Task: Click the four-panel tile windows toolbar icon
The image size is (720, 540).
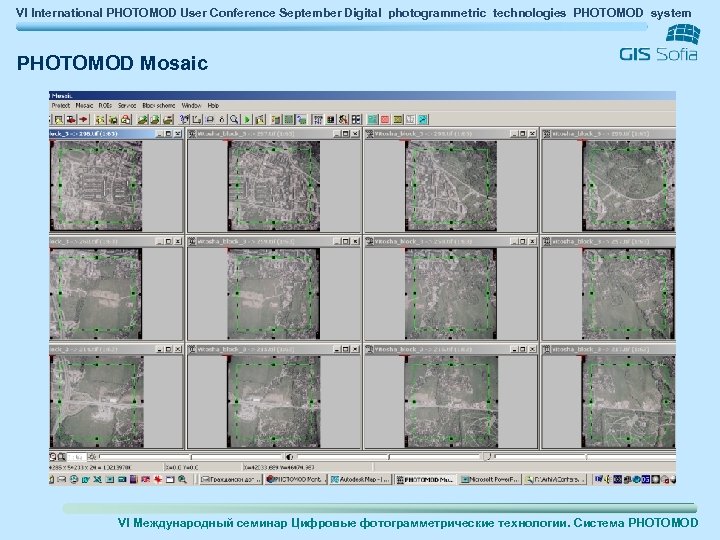Action: point(356,119)
